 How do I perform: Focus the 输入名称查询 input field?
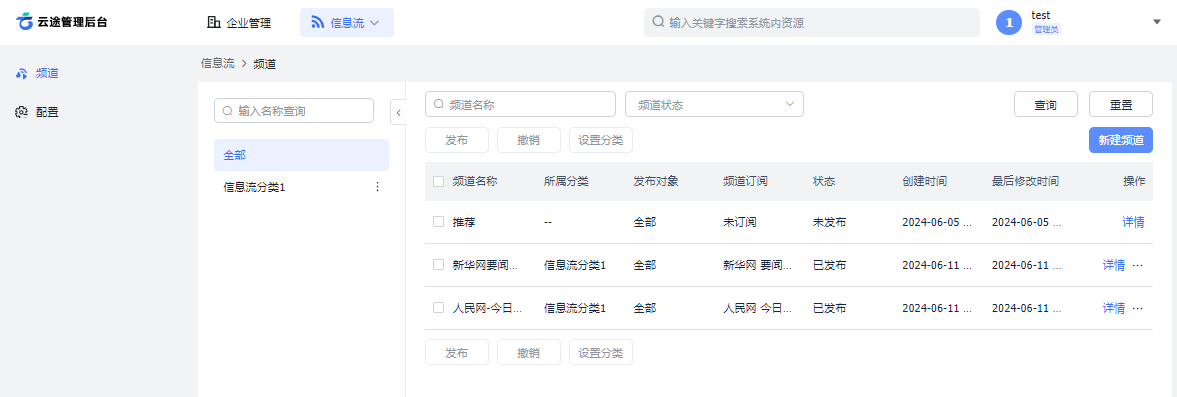293,110
